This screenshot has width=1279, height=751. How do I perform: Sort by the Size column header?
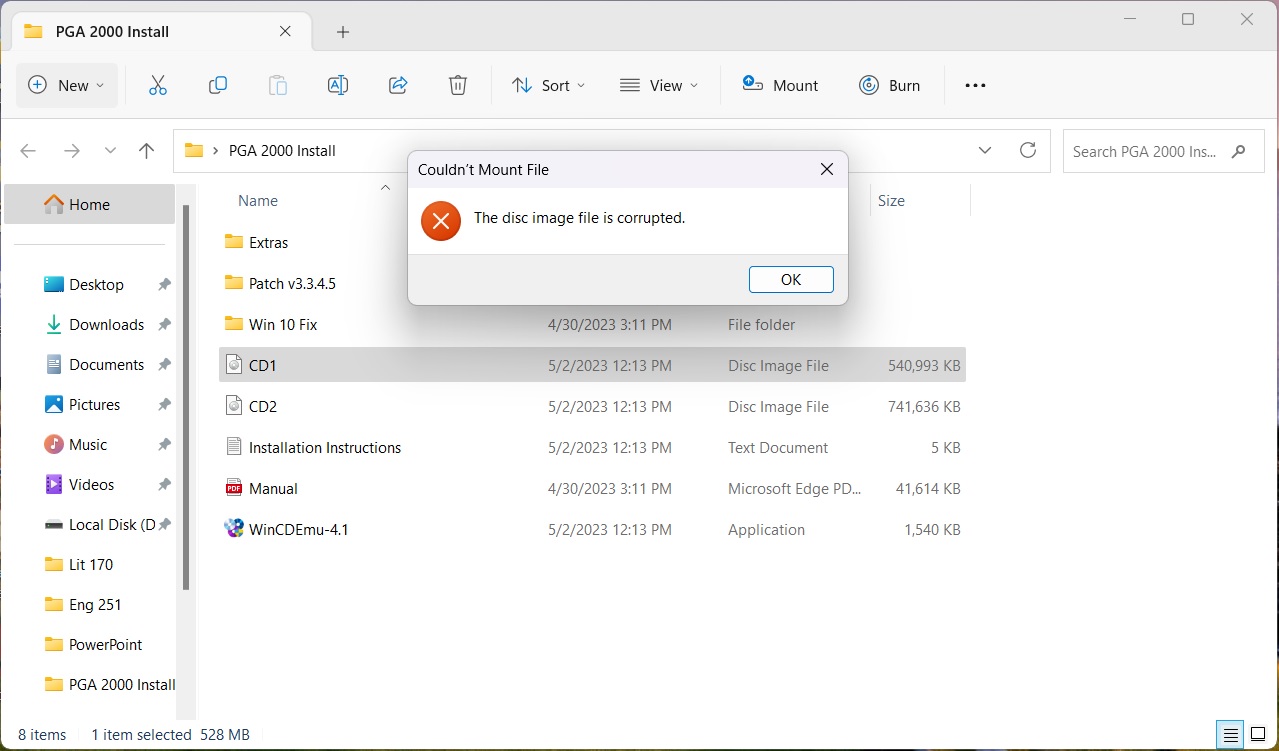point(891,201)
